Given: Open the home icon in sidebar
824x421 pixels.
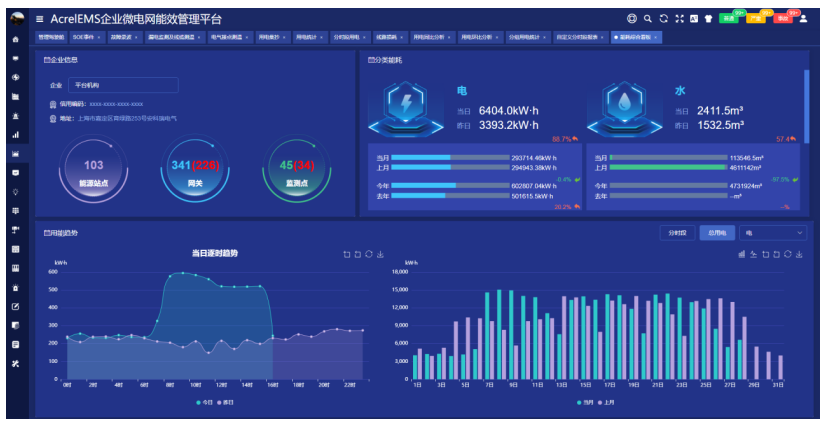Looking at the screenshot, I should pyautogui.click(x=15, y=39).
